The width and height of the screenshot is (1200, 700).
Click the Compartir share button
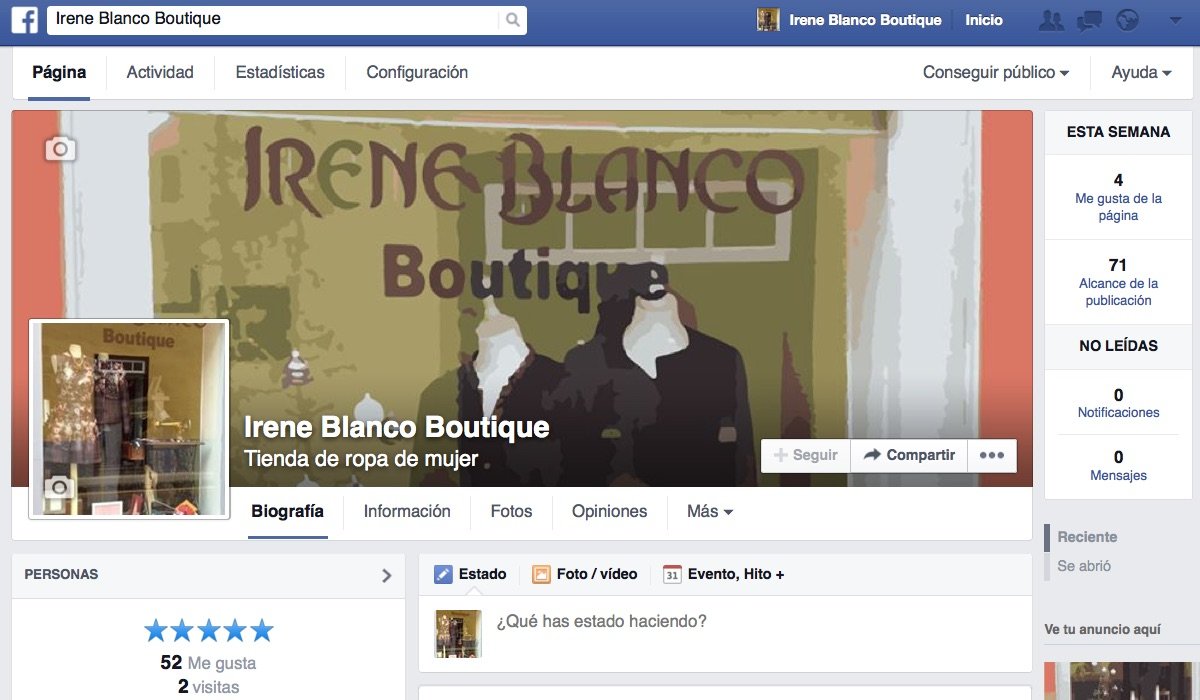909,455
